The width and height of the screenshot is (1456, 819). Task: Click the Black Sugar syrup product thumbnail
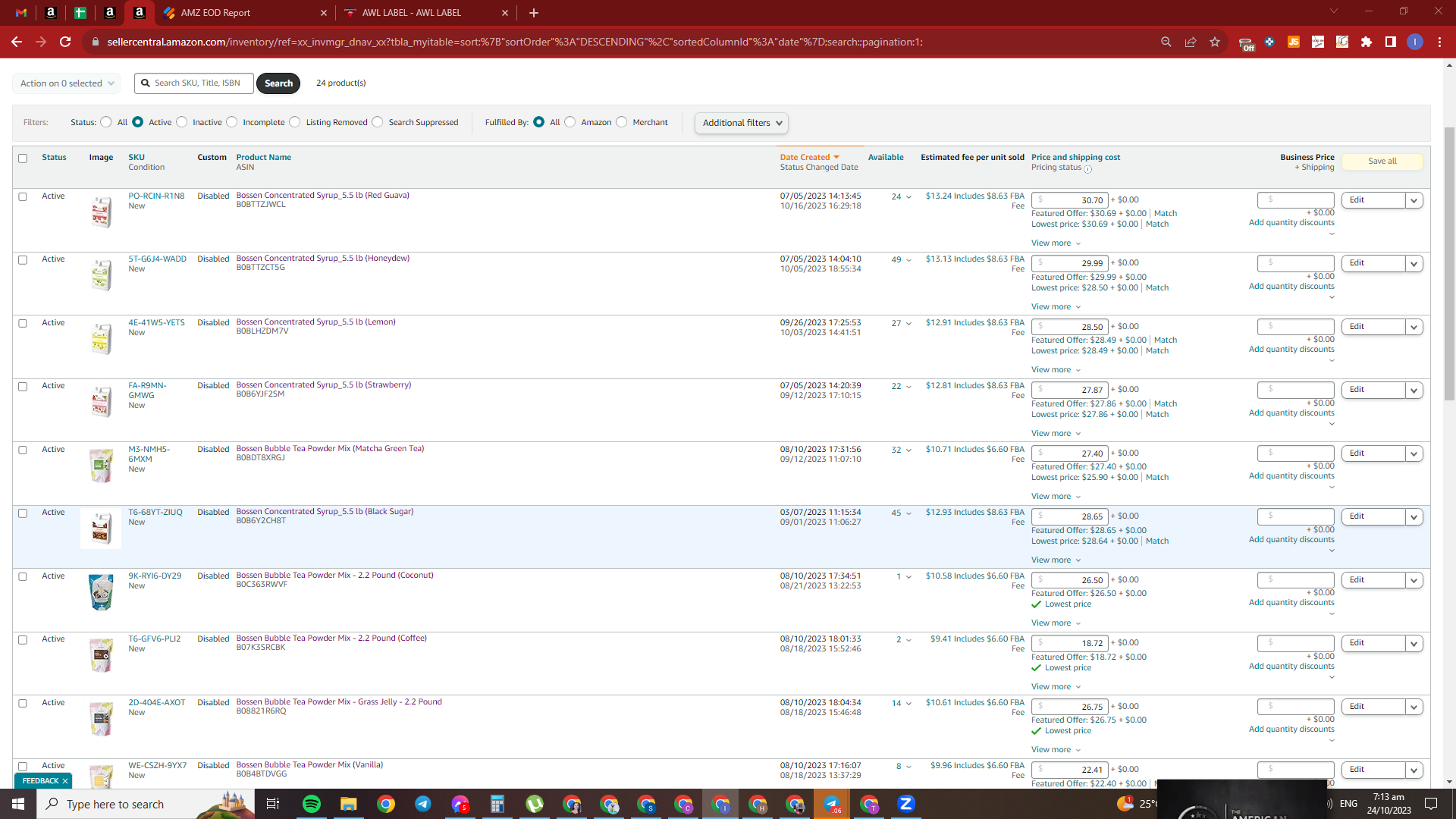(101, 529)
